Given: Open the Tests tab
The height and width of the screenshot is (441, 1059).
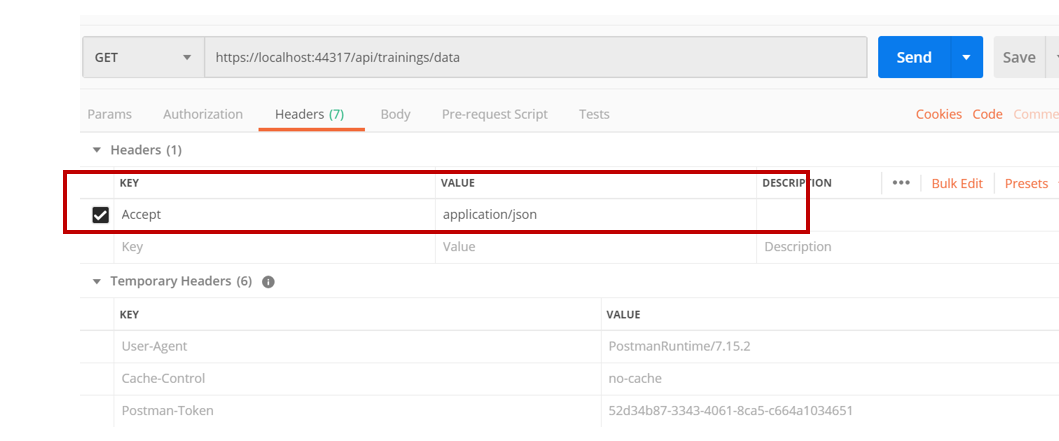Looking at the screenshot, I should (594, 114).
